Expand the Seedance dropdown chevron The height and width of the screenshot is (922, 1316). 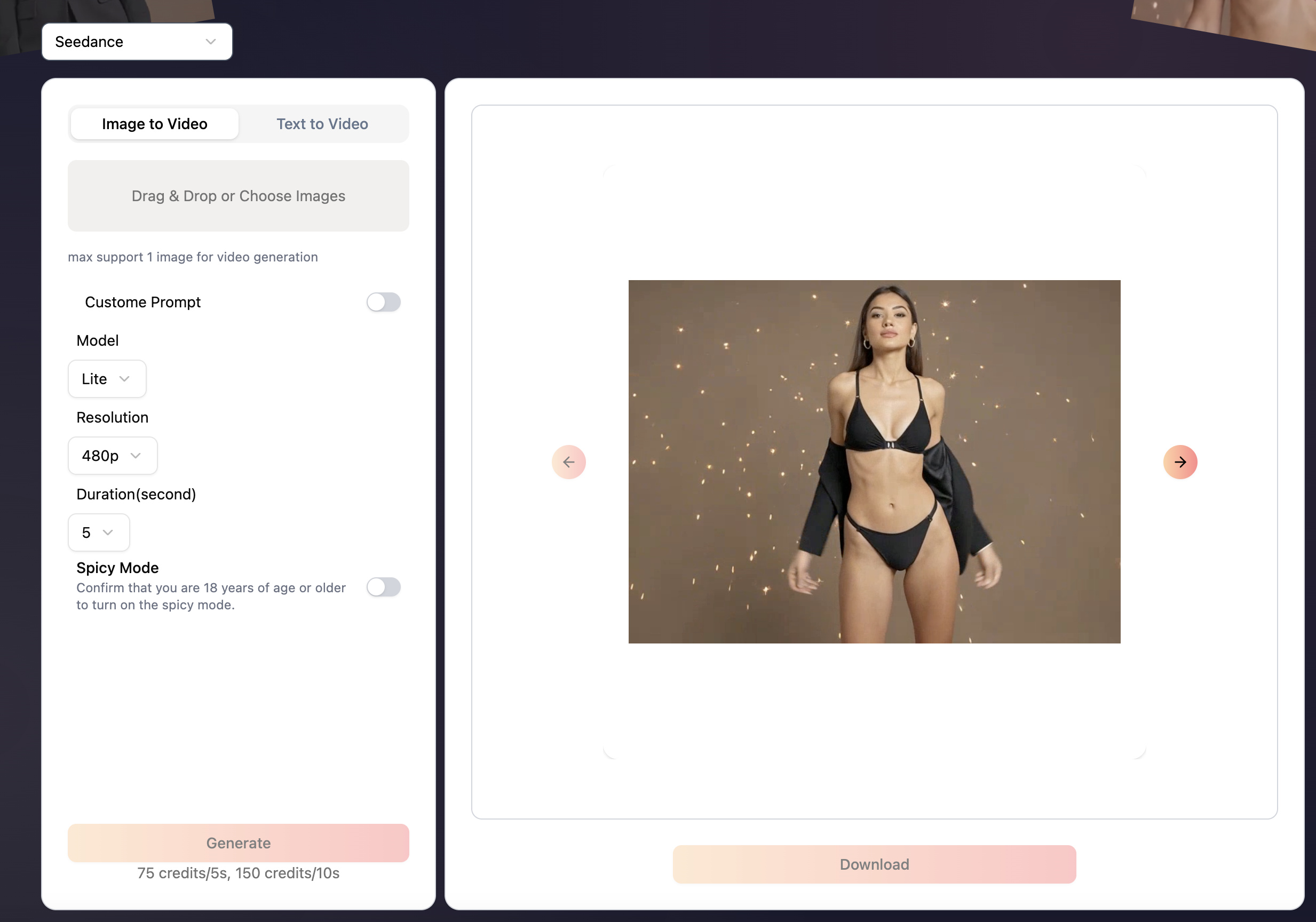coord(210,41)
